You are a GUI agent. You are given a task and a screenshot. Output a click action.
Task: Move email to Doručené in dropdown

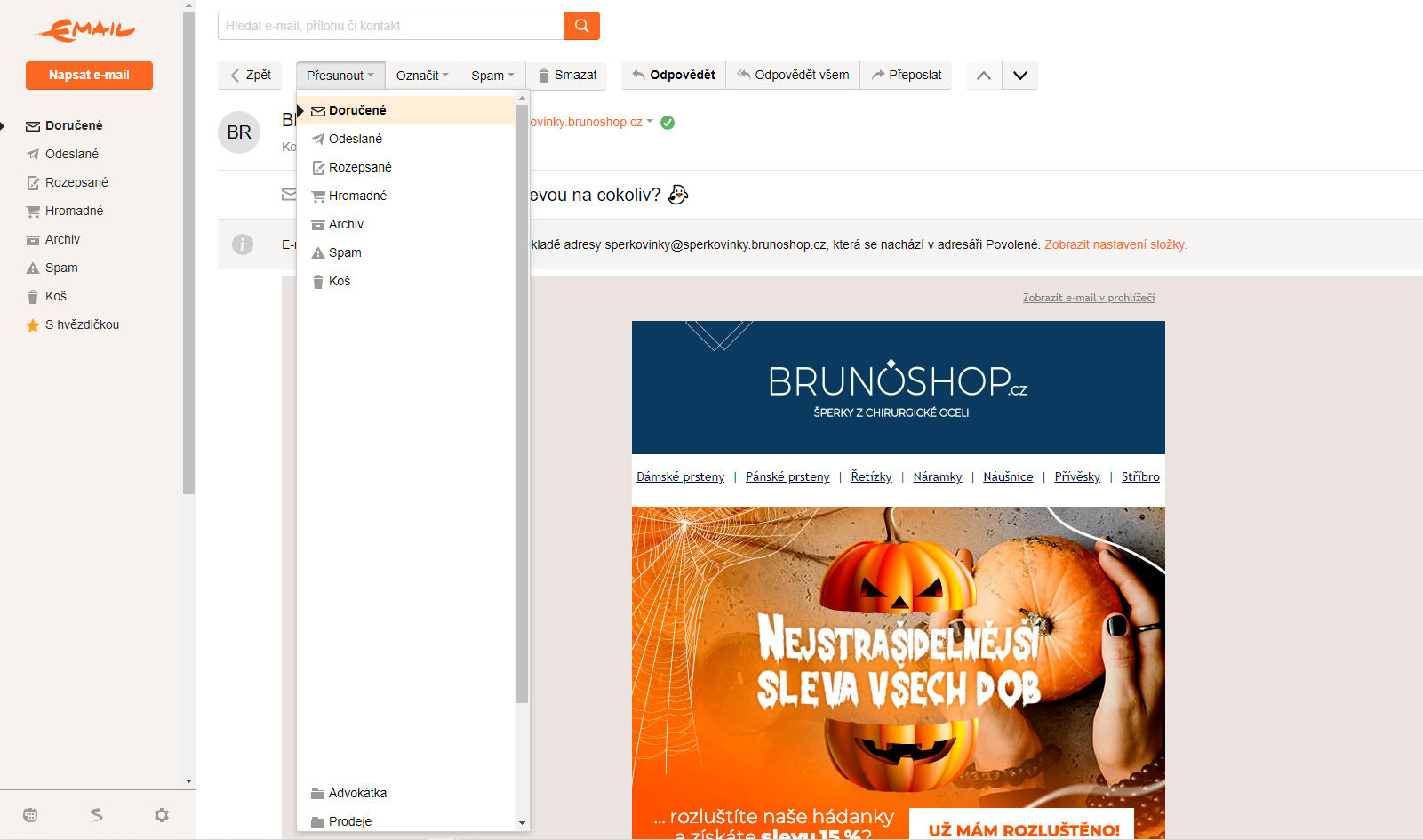point(405,110)
